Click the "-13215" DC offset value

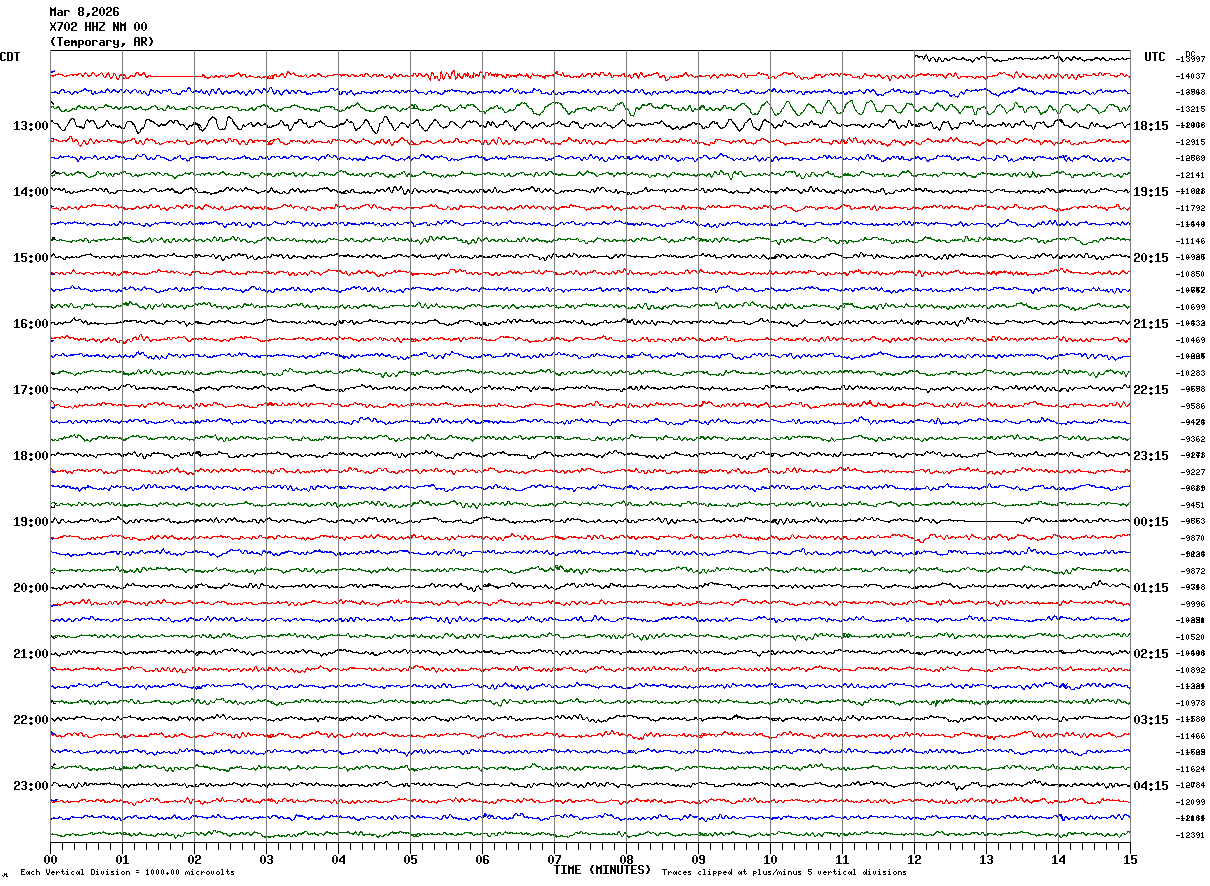coord(1190,109)
